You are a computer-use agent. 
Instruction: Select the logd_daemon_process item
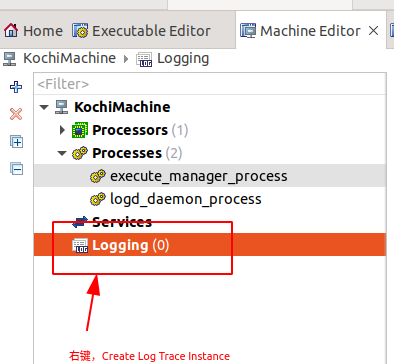185,199
